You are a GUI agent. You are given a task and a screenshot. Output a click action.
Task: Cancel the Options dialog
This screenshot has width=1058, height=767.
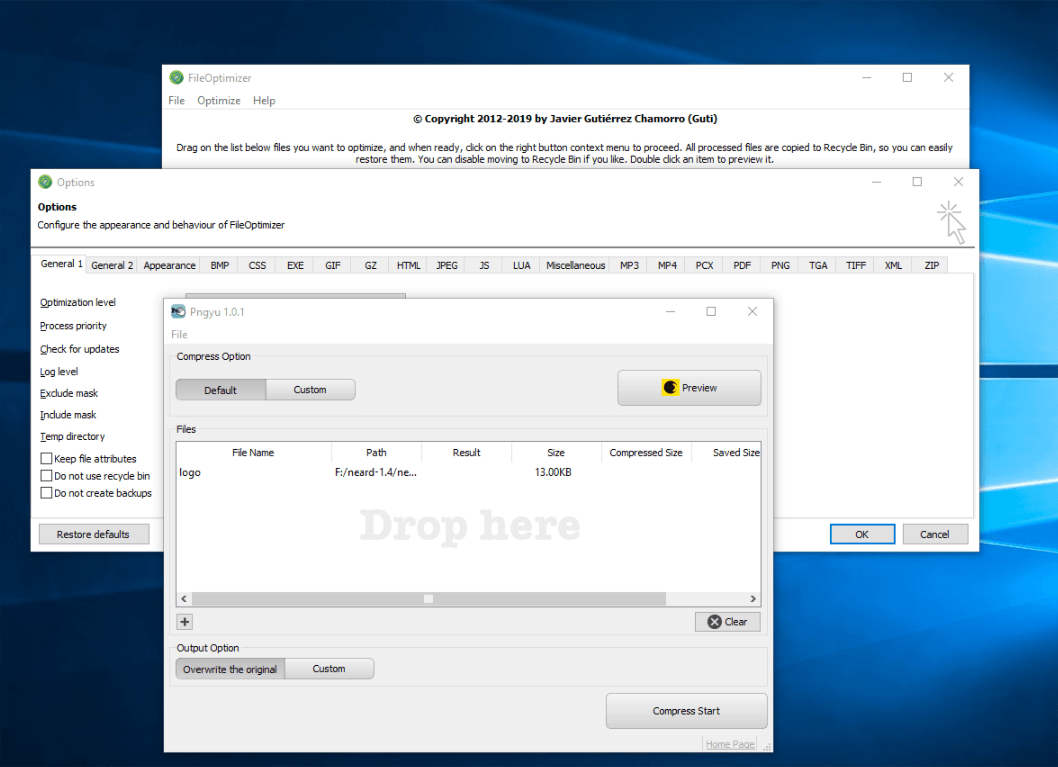tap(935, 534)
